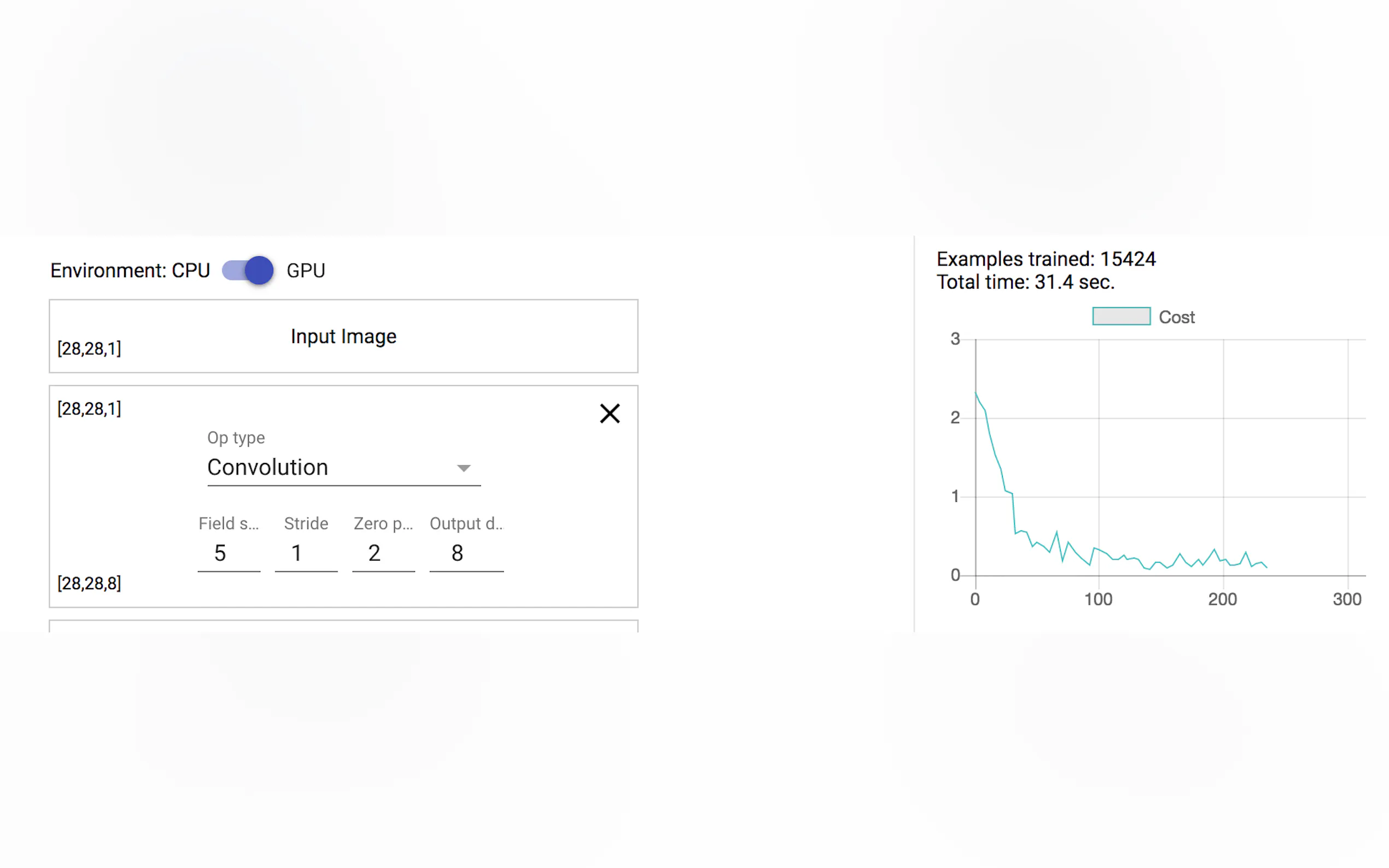The height and width of the screenshot is (868, 1389).
Task: Click the Convolution selected value text
Action: pyautogui.click(x=267, y=468)
